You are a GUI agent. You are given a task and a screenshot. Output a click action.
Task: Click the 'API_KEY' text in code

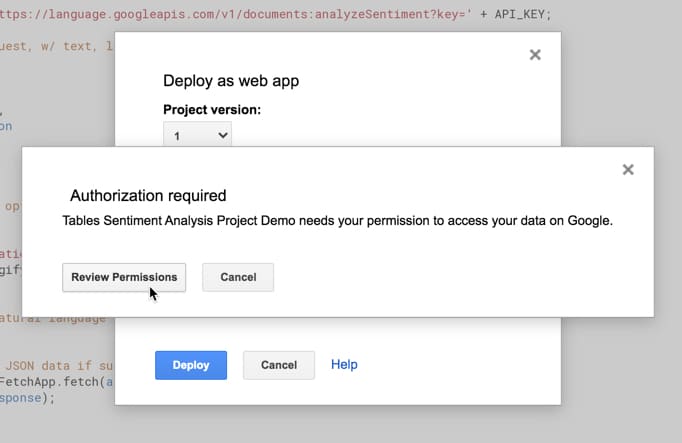(x=519, y=14)
